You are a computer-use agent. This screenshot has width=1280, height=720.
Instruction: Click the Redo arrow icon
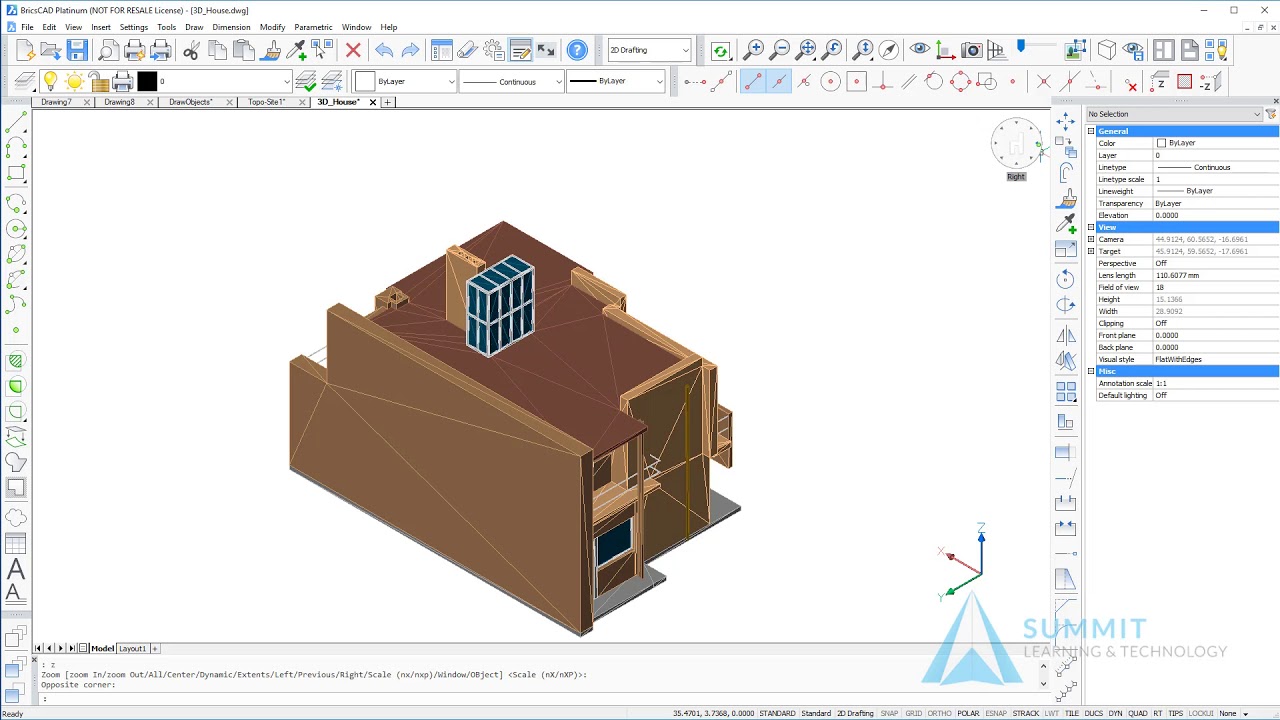410,50
